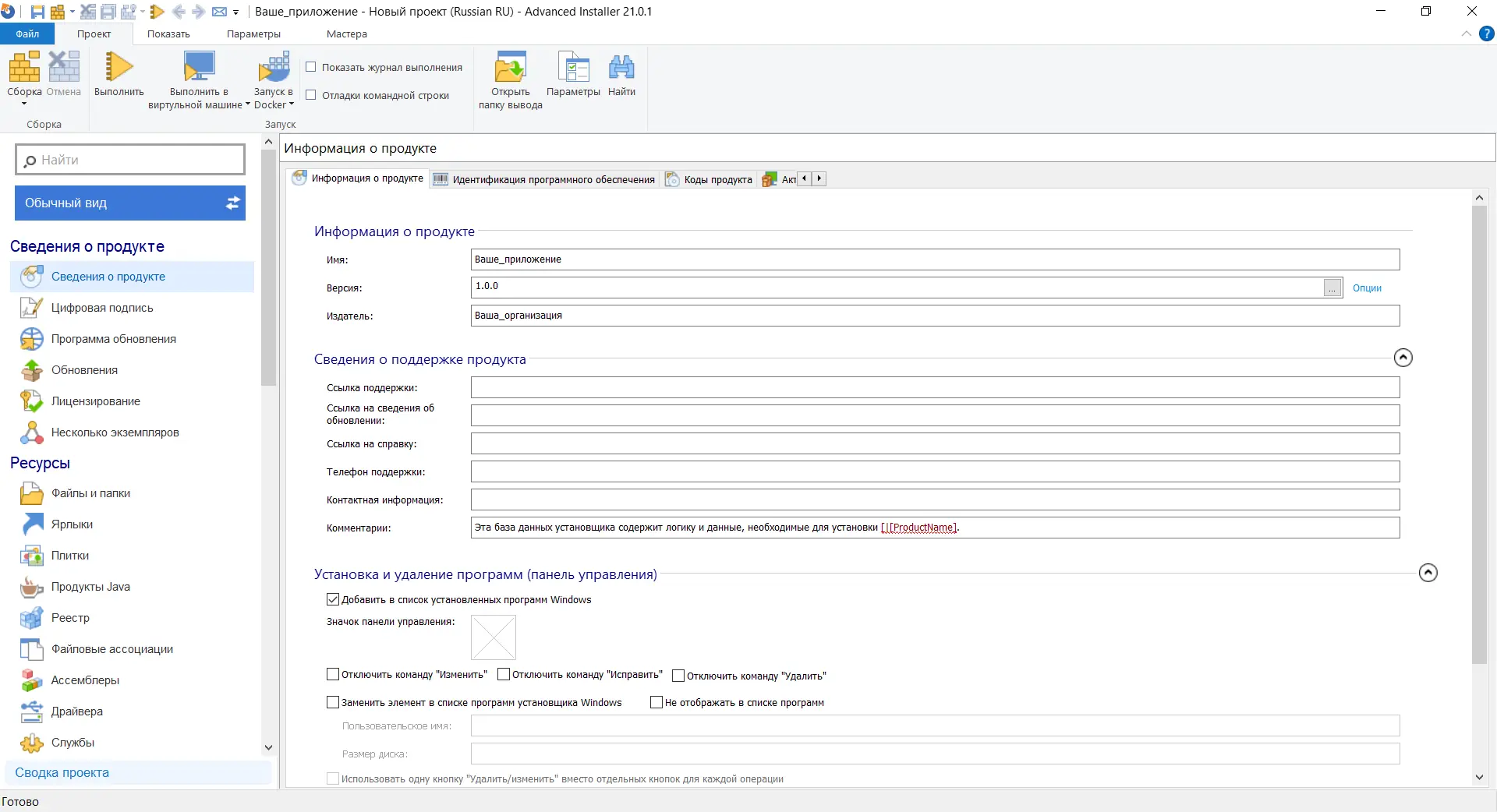Click the sidebar scrollbar down arrow
Image resolution: width=1497 pixels, height=812 pixels.
pyautogui.click(x=268, y=747)
